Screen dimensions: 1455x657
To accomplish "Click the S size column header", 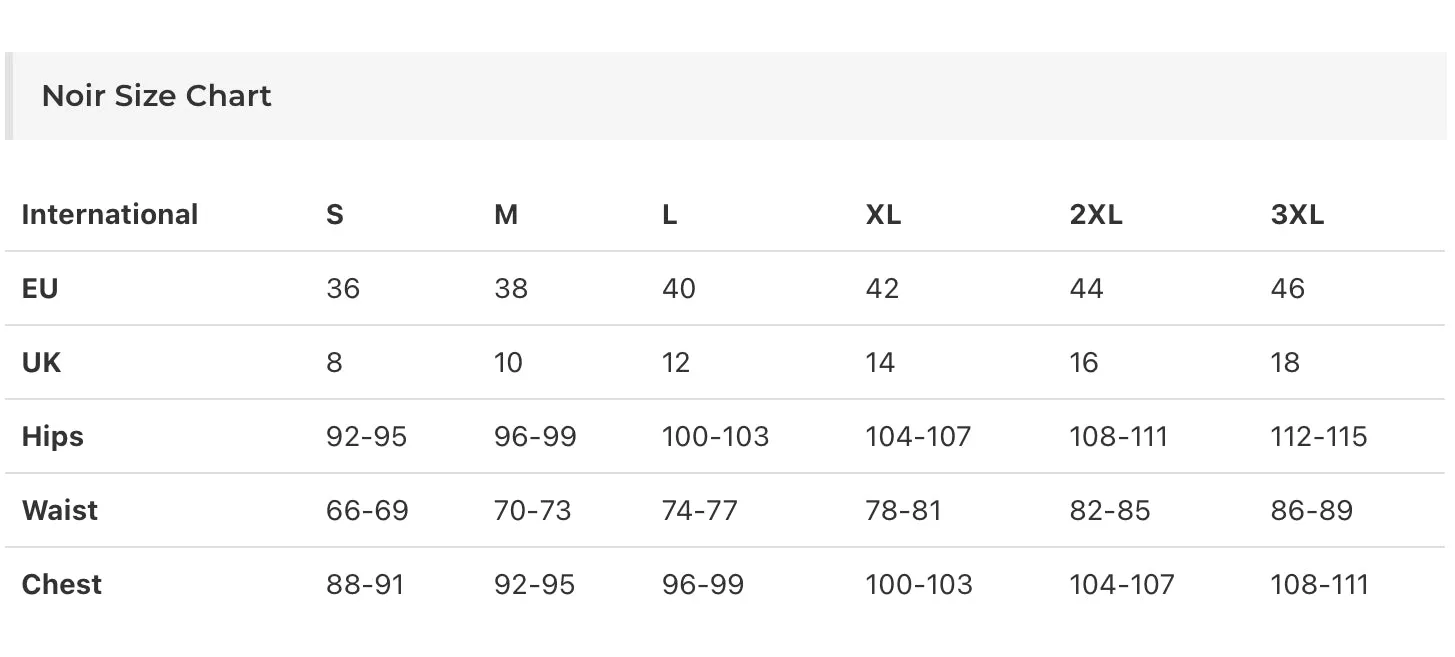I will (x=335, y=214).
